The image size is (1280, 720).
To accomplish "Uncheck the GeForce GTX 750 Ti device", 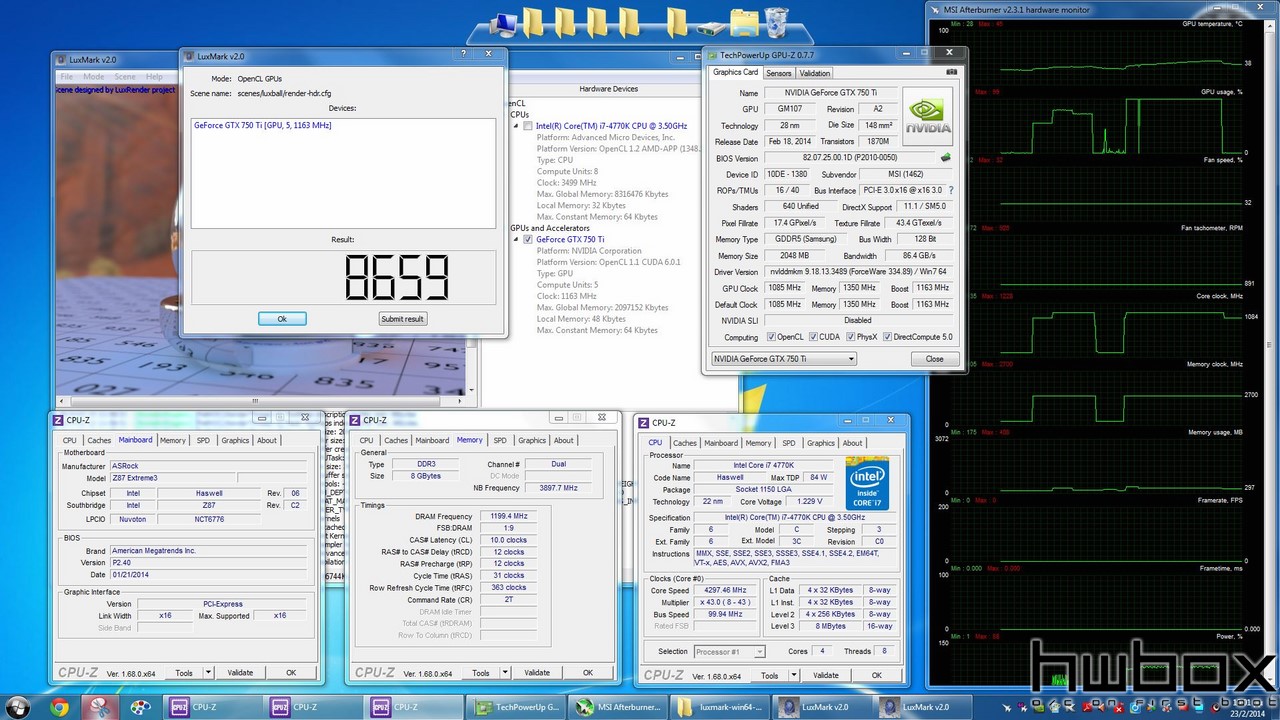I will pyautogui.click(x=528, y=239).
